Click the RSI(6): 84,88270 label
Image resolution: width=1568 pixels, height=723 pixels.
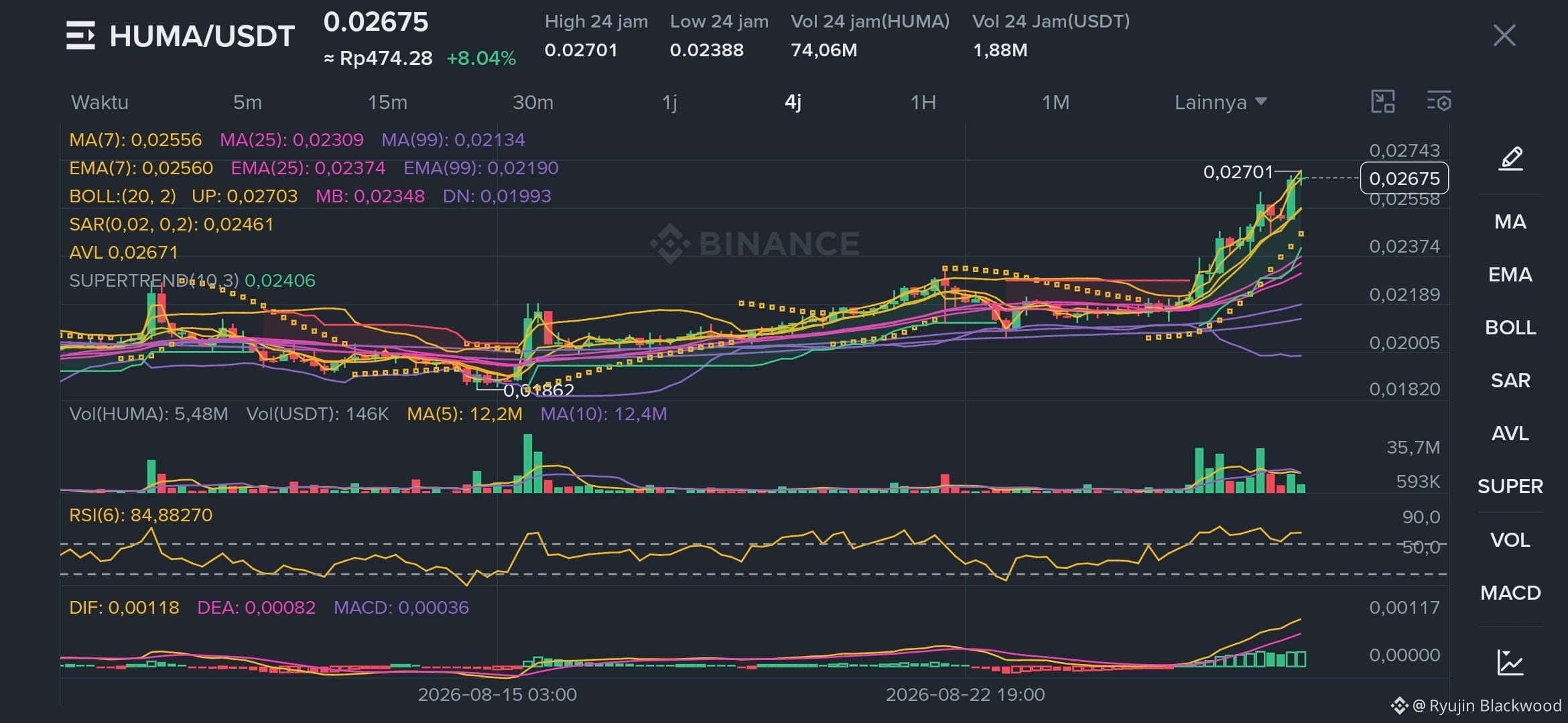tap(141, 515)
